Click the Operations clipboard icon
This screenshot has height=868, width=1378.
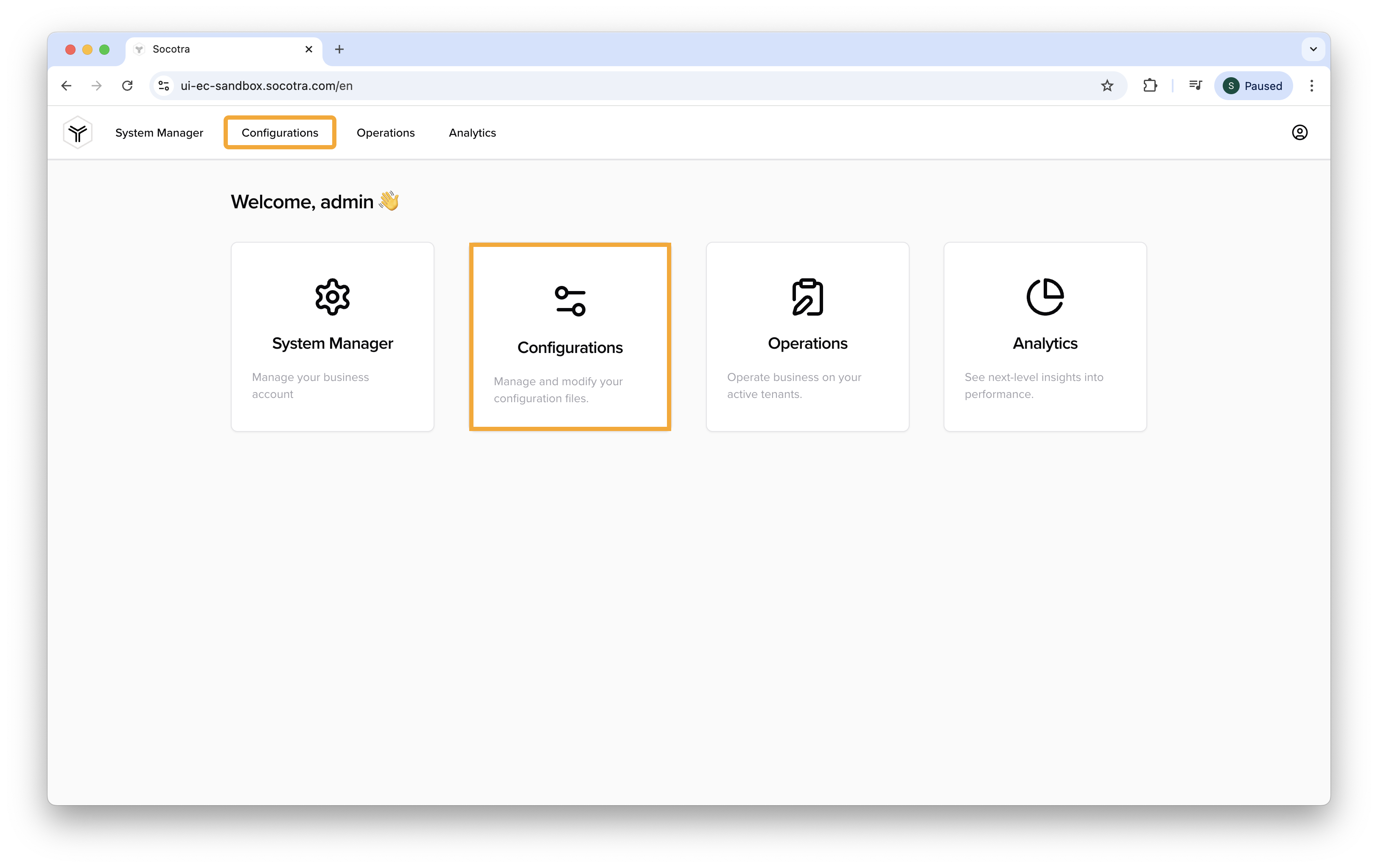807,297
